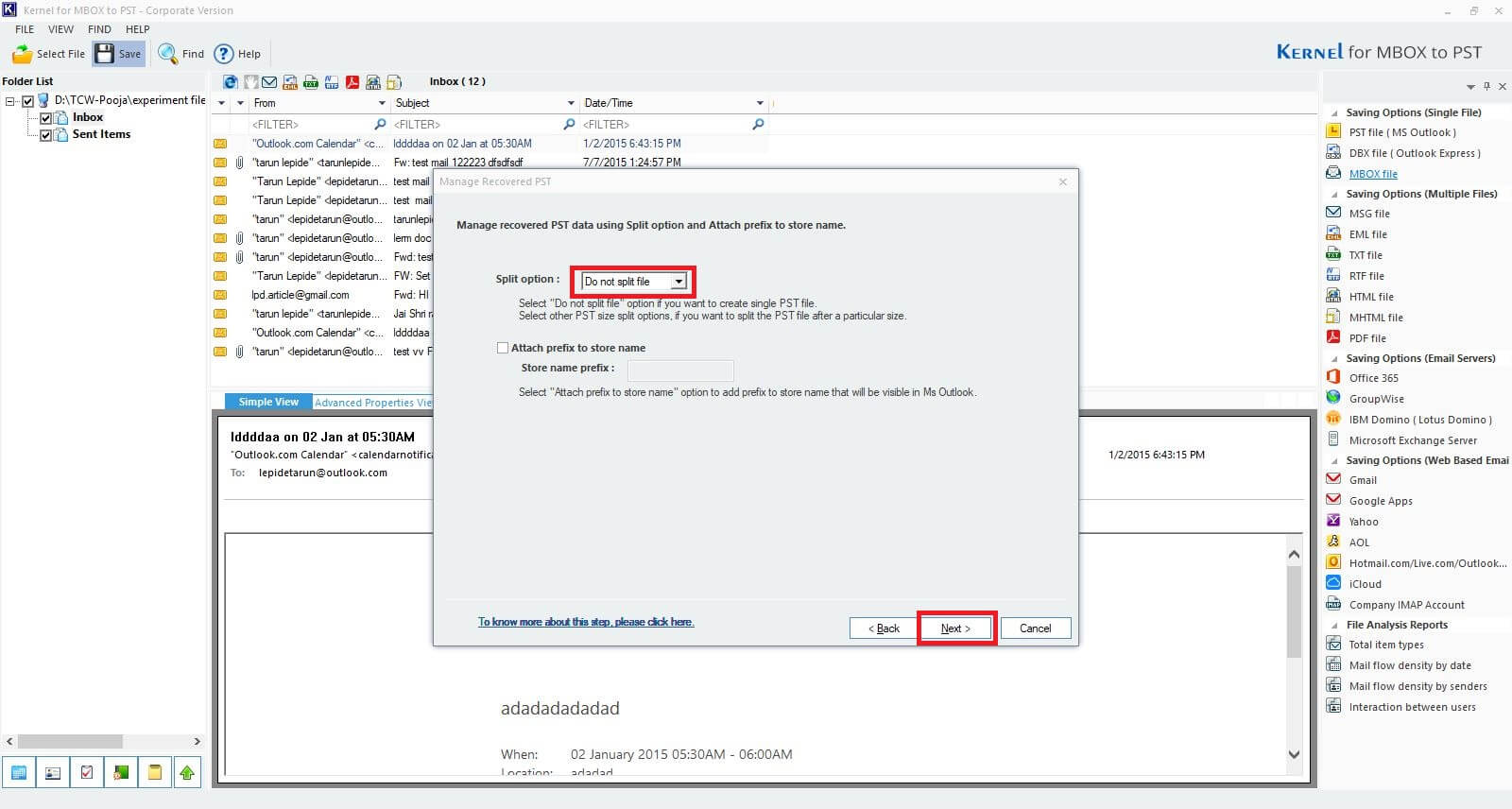Collapse Saving Options (Single File) section
The width and height of the screenshot is (1512, 809).
[1334, 113]
